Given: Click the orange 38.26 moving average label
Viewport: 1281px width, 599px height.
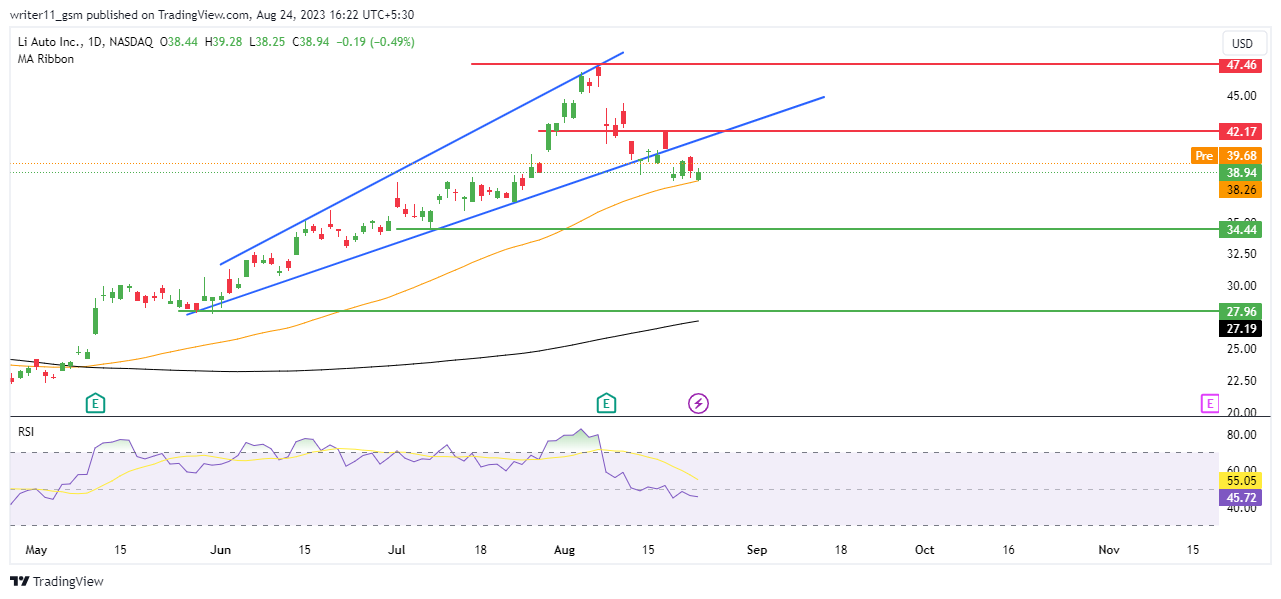Looking at the screenshot, I should tap(1240, 190).
